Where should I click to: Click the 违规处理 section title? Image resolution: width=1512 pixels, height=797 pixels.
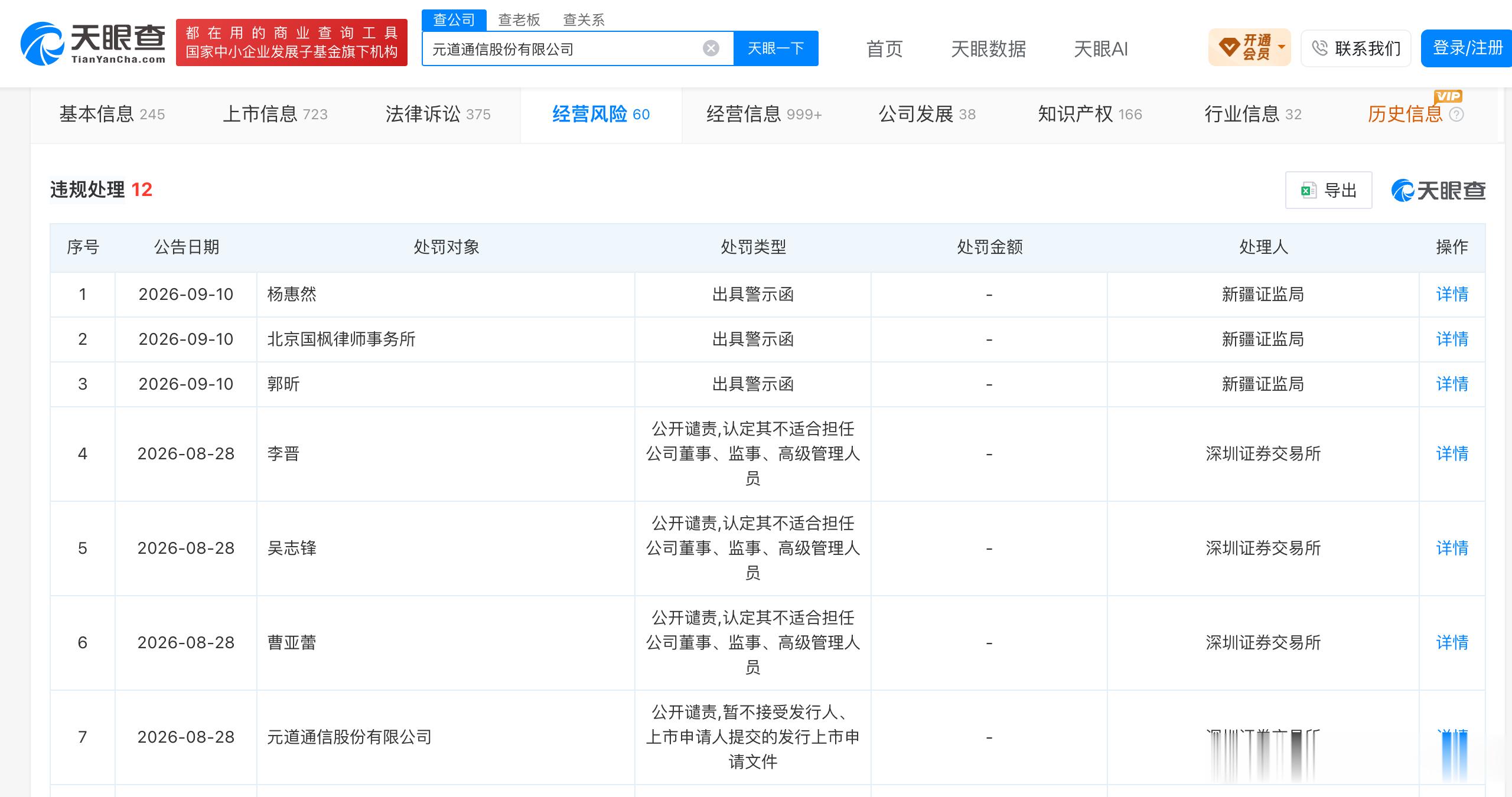pyautogui.click(x=87, y=190)
